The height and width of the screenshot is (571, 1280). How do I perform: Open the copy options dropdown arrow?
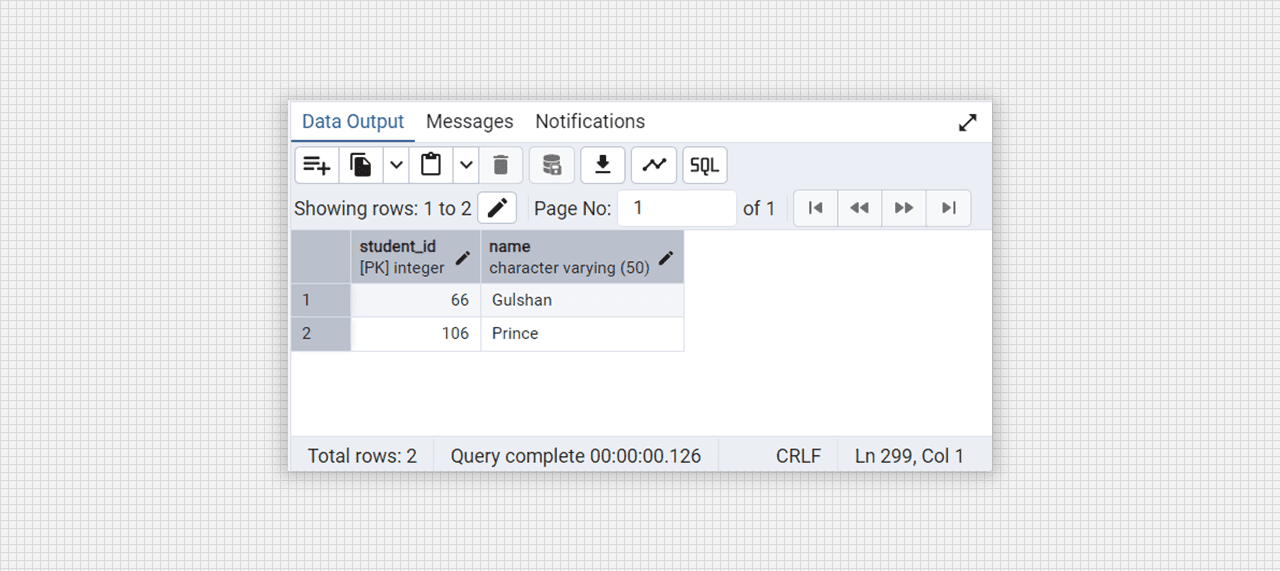tap(396, 165)
